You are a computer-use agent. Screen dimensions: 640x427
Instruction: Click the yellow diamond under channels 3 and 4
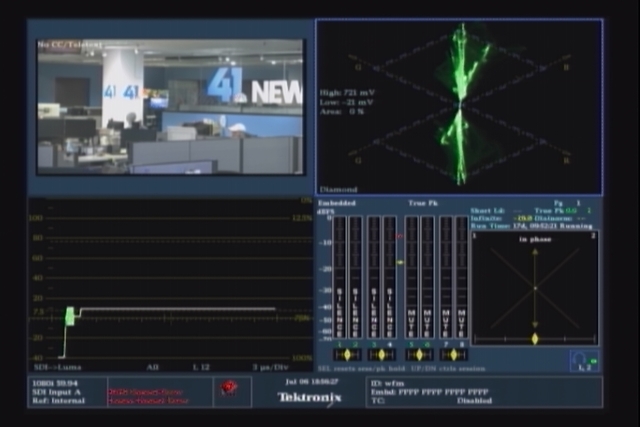pos(381,355)
